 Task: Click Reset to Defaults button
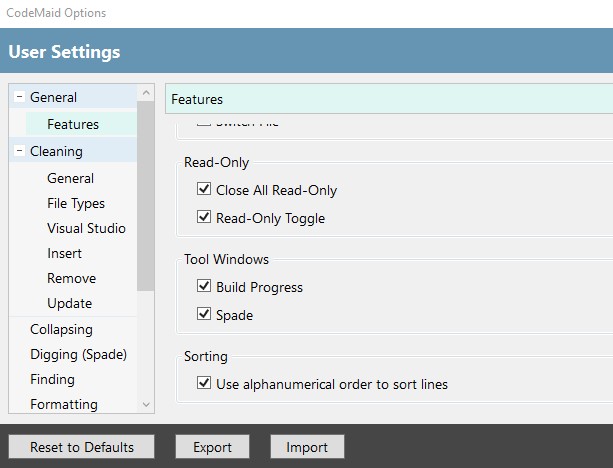pos(82,446)
